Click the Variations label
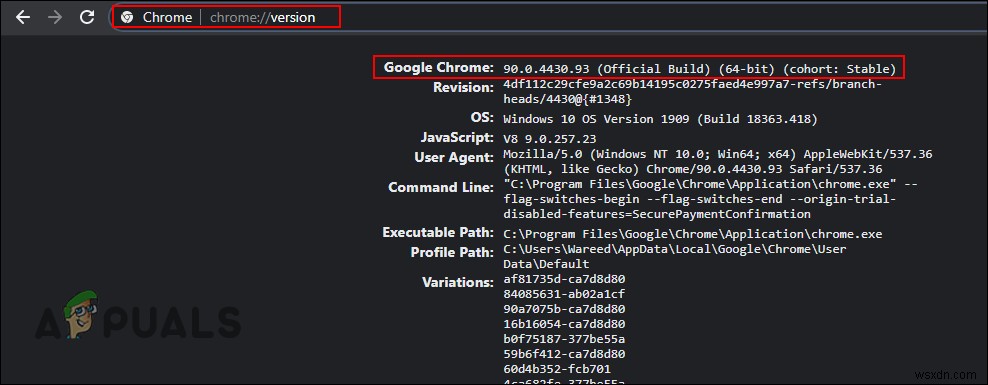 [x=458, y=282]
